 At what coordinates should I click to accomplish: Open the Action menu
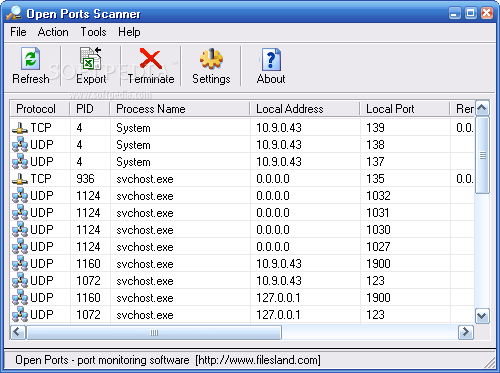pyautogui.click(x=53, y=32)
